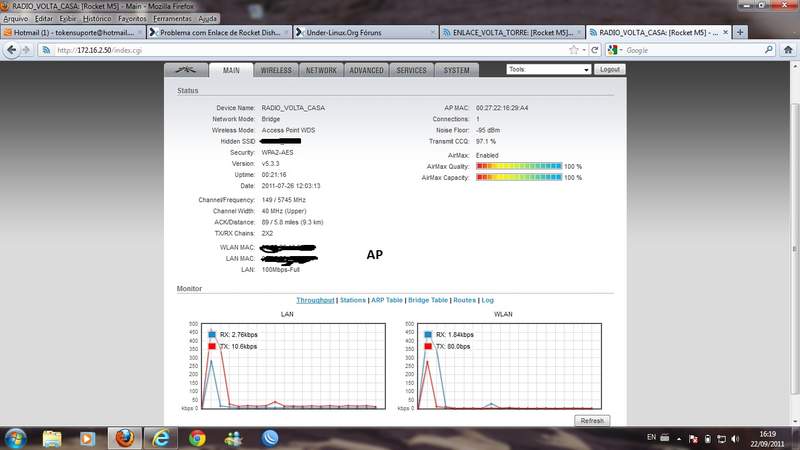Open the Arquivo menu
Viewport: 800px width, 450px height.
pyautogui.click(x=16, y=18)
